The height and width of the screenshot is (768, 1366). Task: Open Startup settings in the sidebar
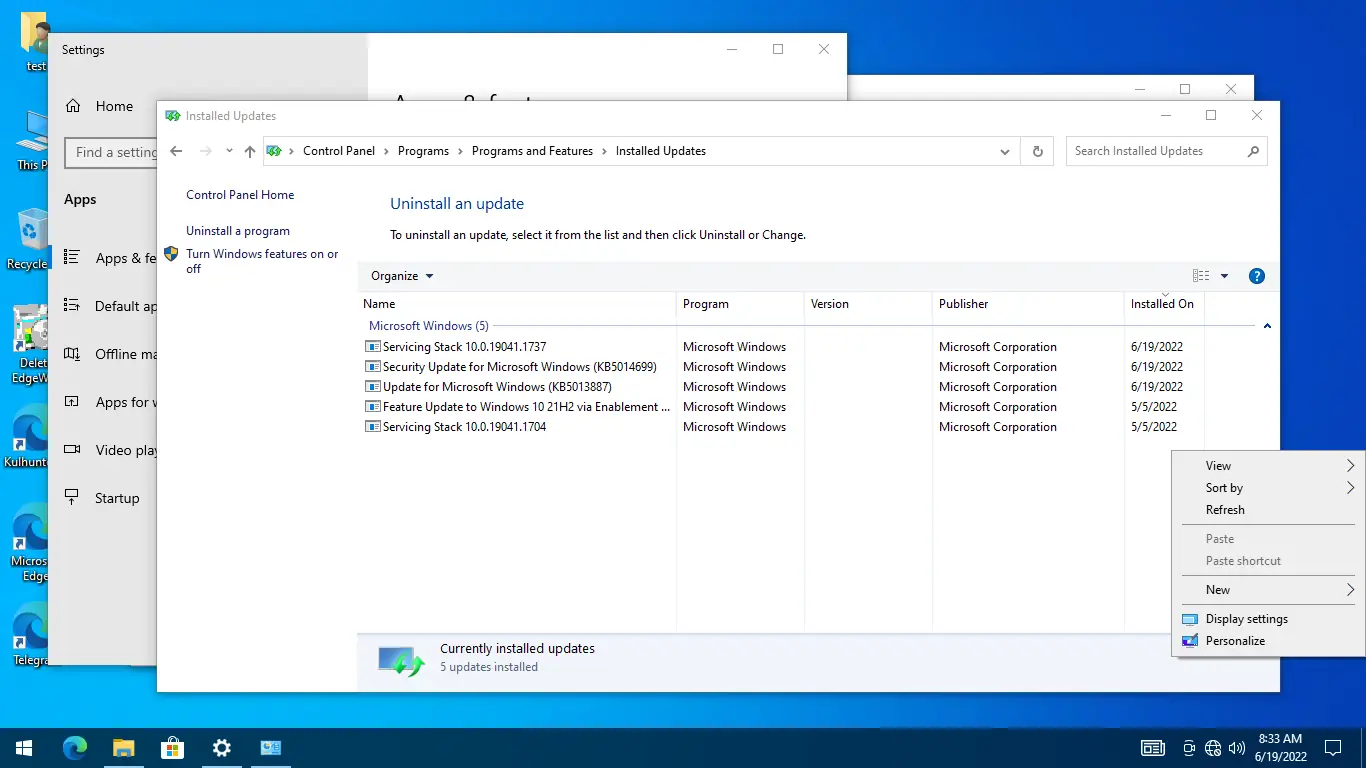(117, 497)
